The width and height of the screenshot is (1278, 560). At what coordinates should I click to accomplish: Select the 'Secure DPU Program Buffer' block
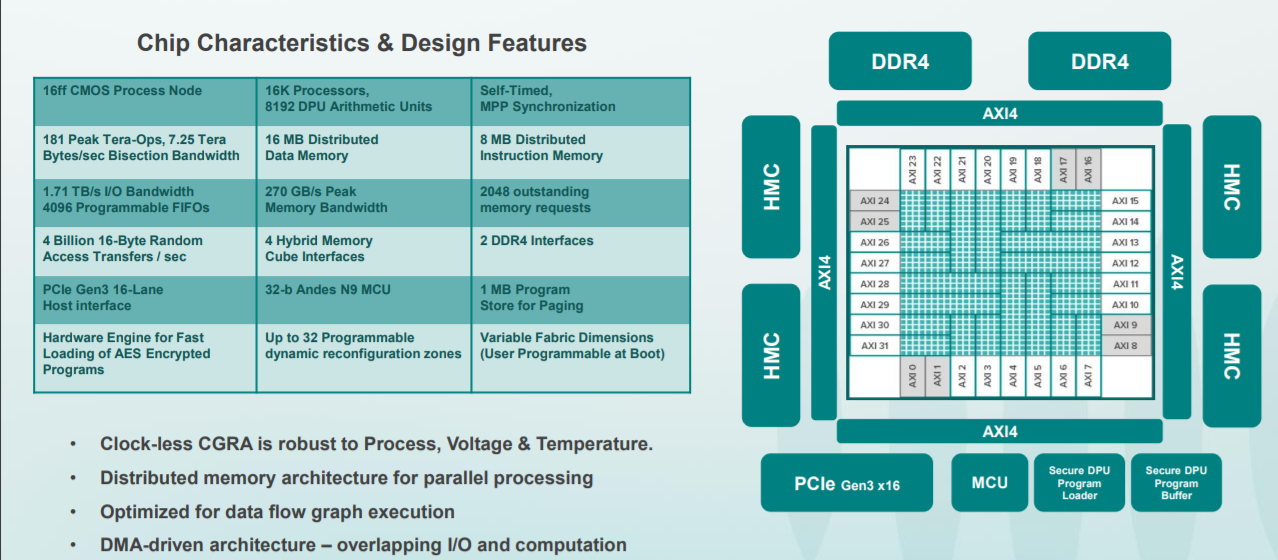click(1176, 483)
